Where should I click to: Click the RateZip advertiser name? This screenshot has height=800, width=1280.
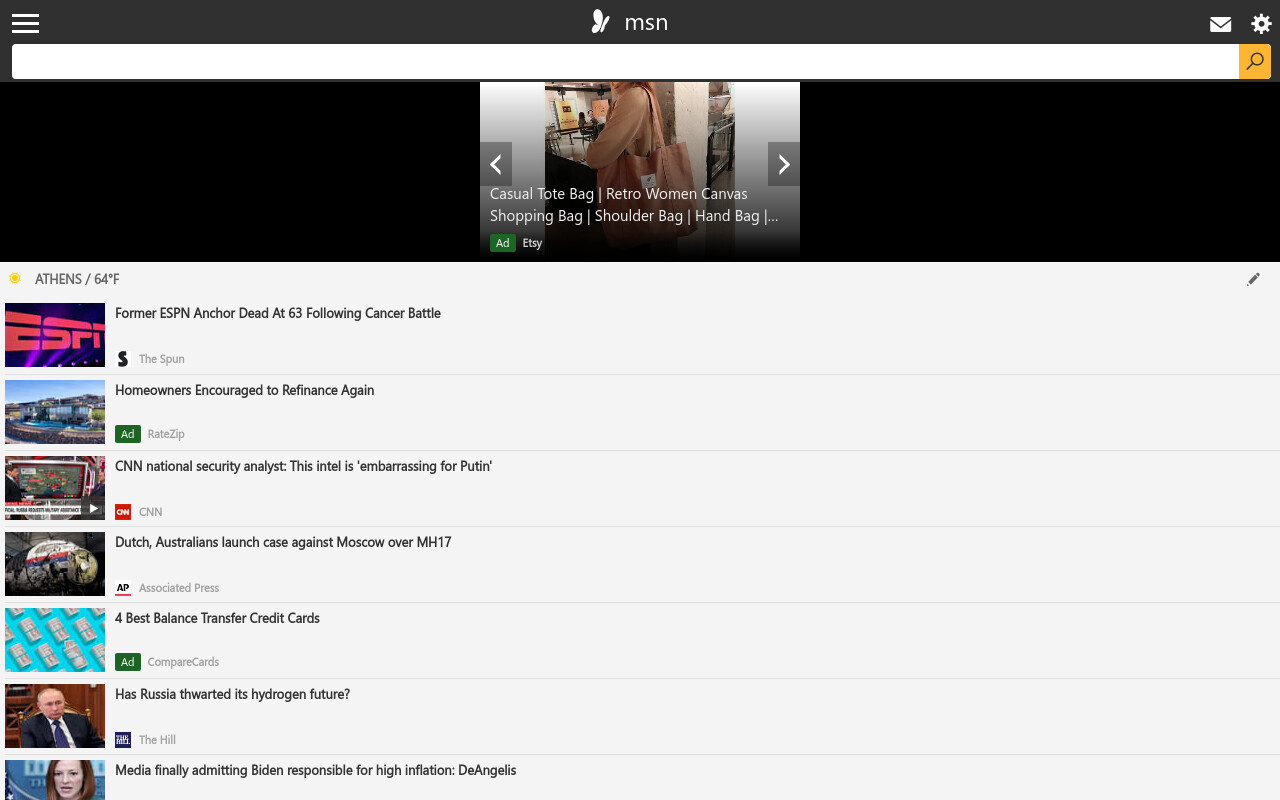click(x=166, y=434)
